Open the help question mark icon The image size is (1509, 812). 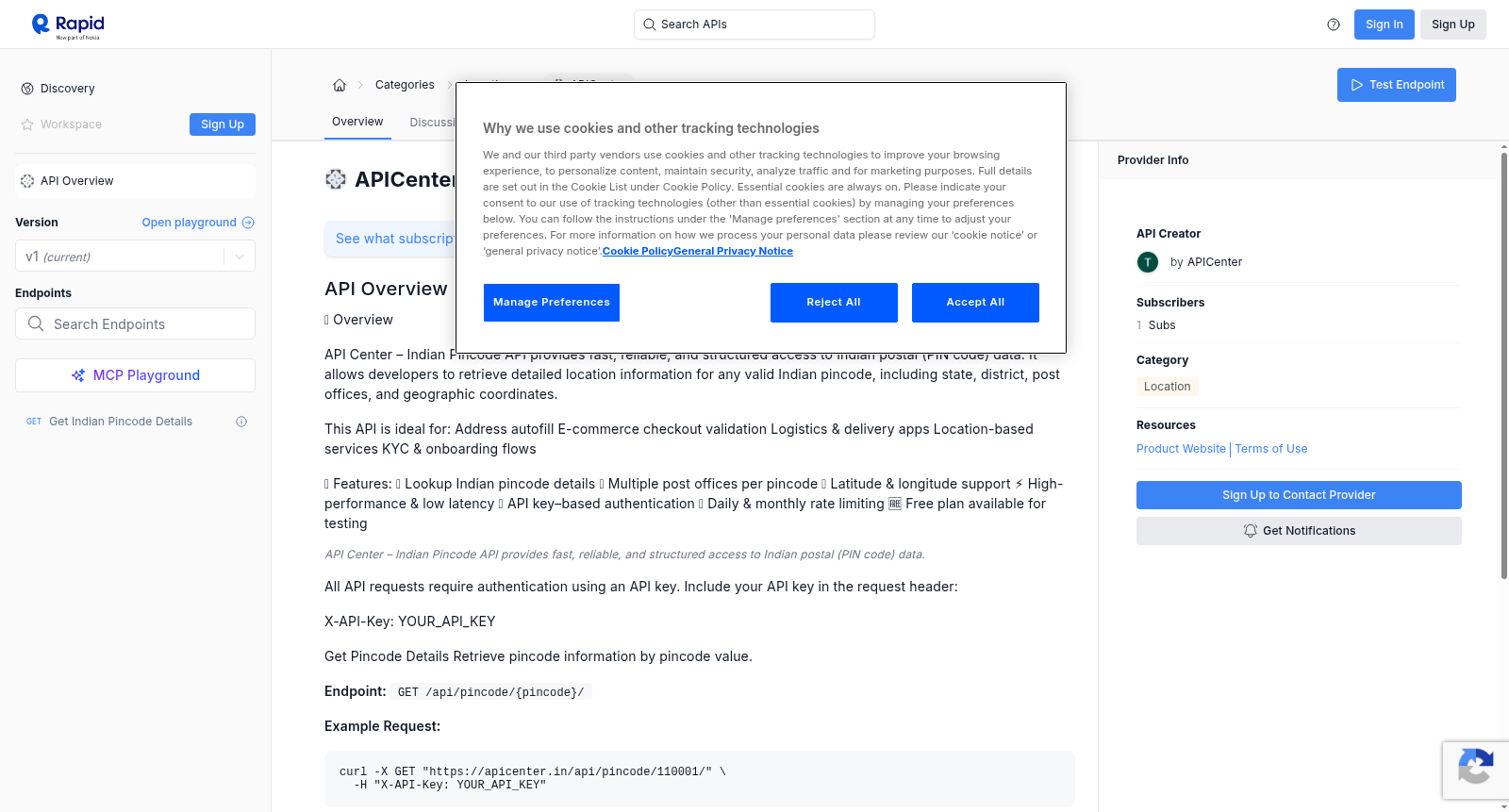1334,25
